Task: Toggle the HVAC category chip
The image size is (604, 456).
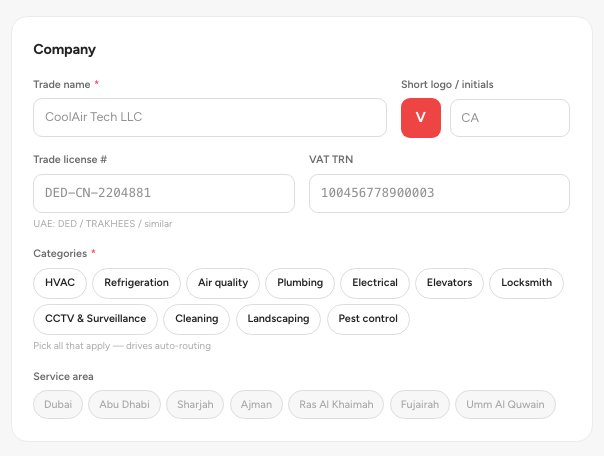Action: pyautogui.click(x=60, y=283)
